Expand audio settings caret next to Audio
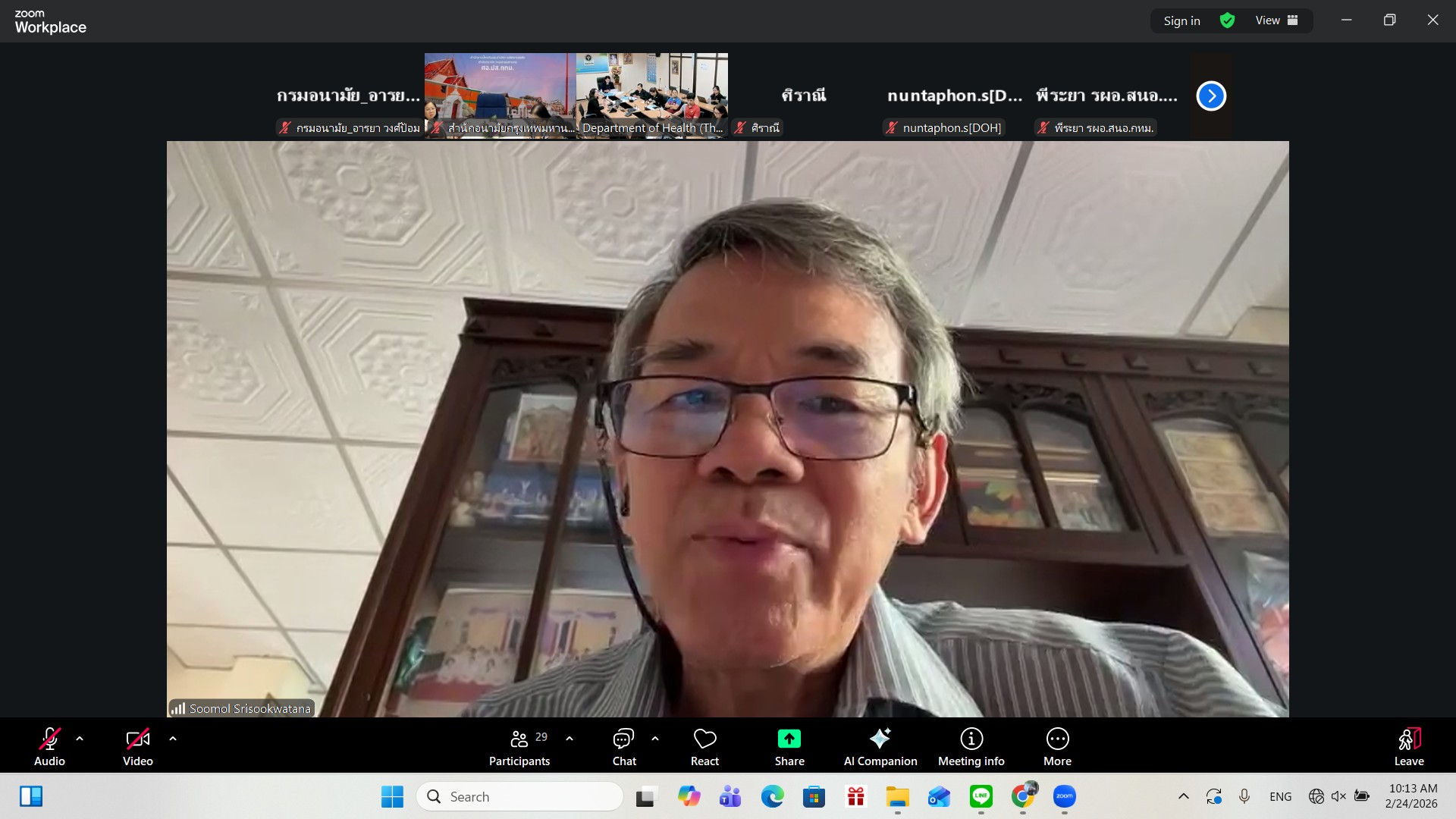 coord(80,738)
